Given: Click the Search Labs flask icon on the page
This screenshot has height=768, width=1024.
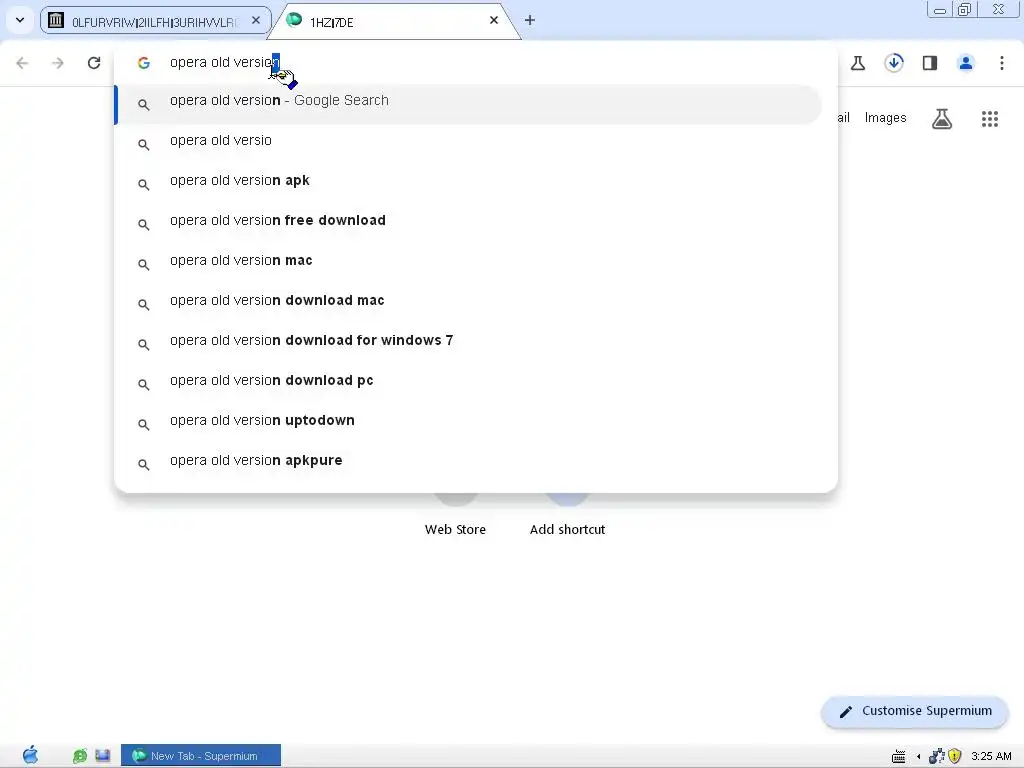Looking at the screenshot, I should coord(942,119).
